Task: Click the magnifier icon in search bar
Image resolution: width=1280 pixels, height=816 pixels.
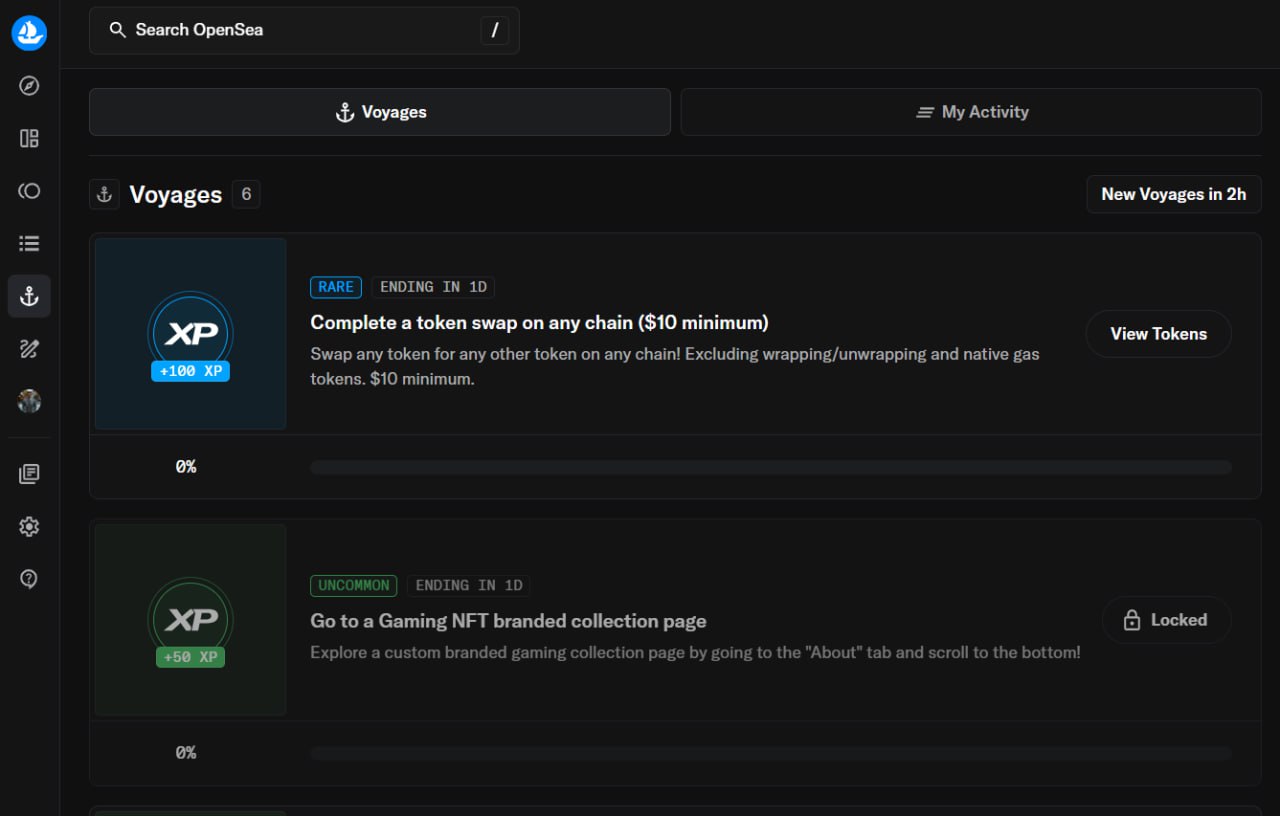Action: click(x=118, y=30)
